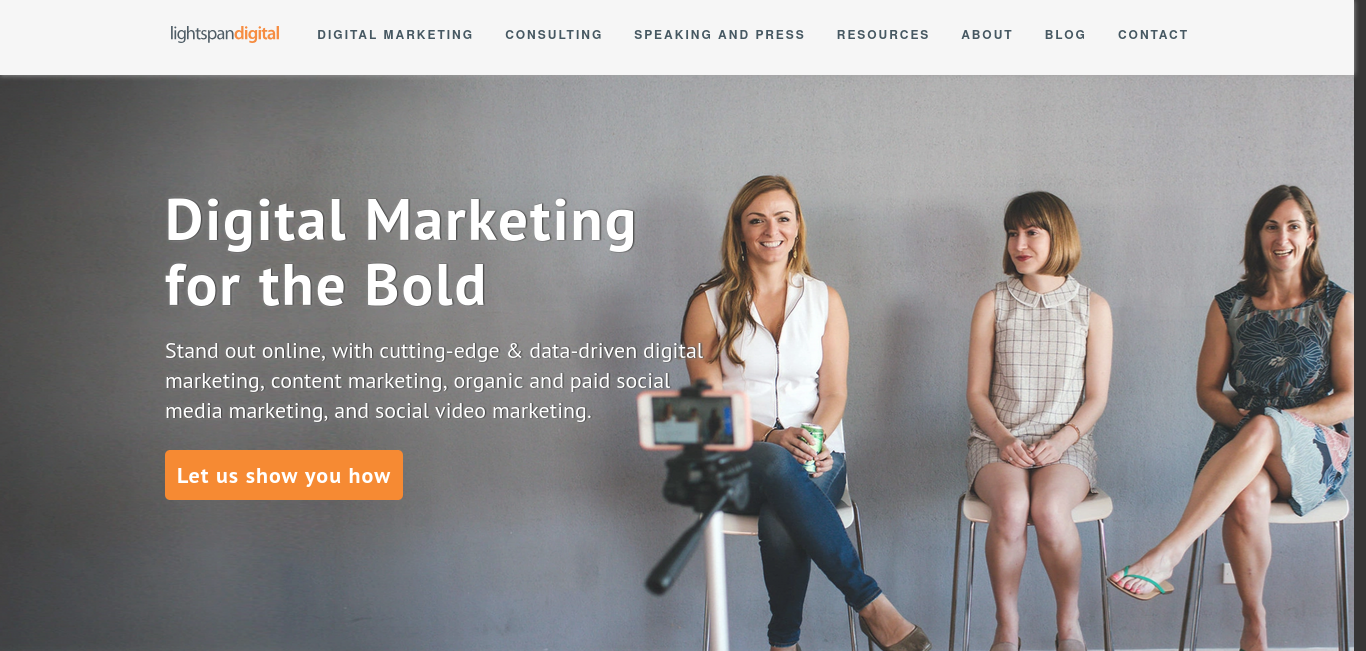Screen dimensions: 1366x651
Task: Click the Digital Marketing for the Bold headline
Action: click(x=401, y=252)
